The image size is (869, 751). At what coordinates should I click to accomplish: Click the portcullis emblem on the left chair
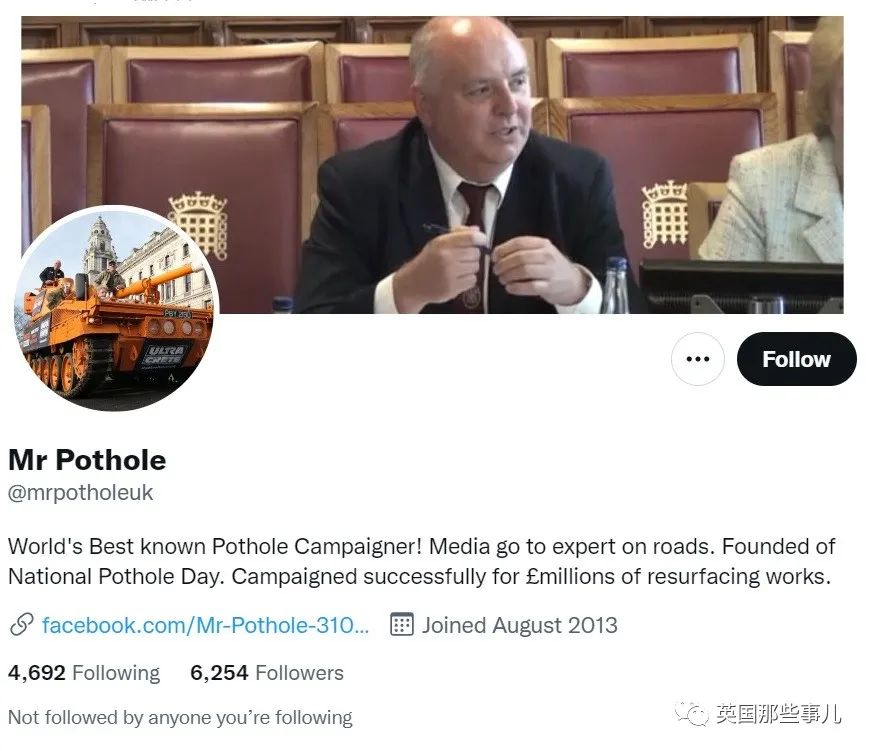[x=200, y=224]
